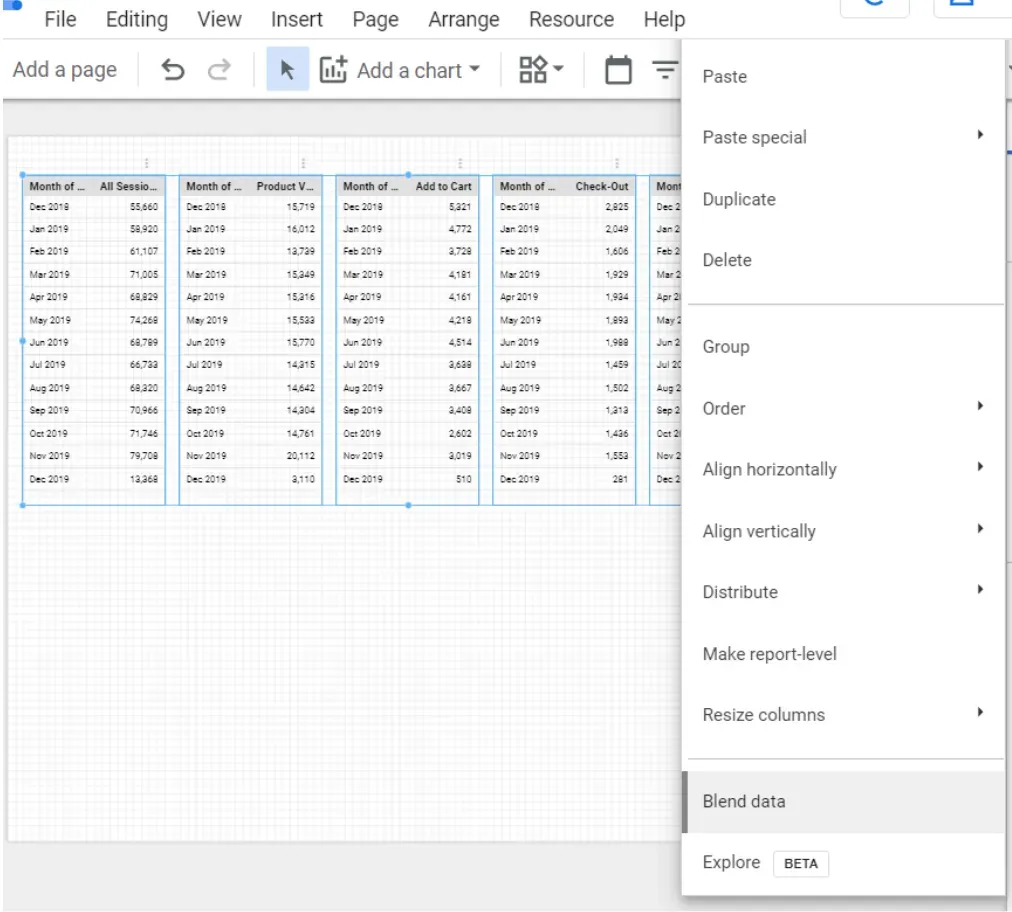
Task: Open the Insert menu
Action: pyautogui.click(x=297, y=19)
